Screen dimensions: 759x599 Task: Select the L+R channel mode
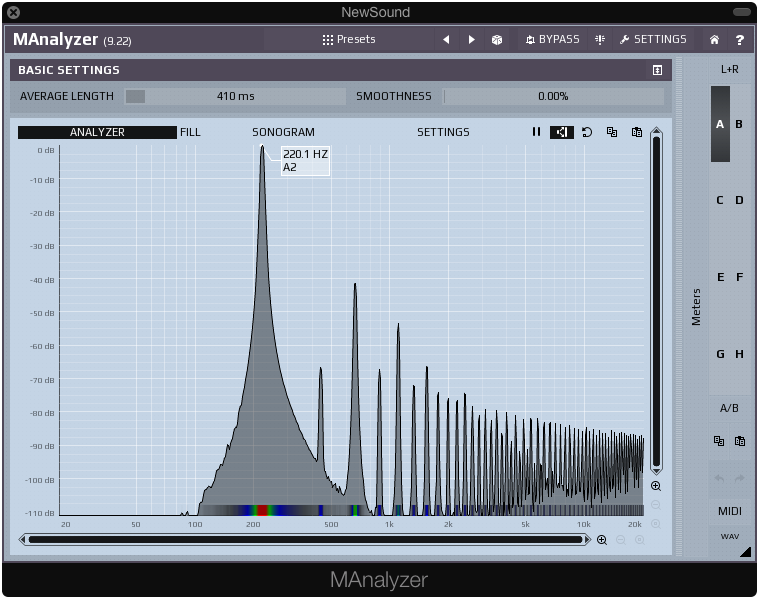click(729, 70)
